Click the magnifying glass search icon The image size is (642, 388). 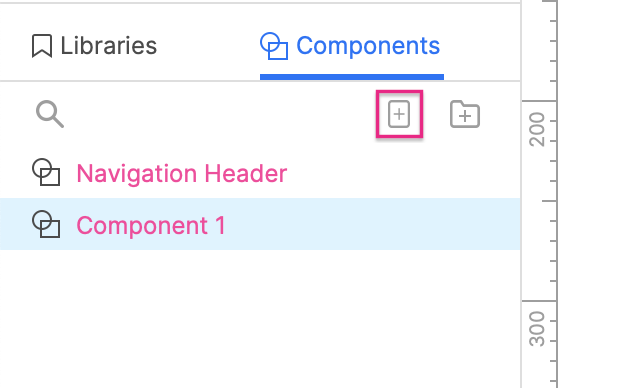coord(50,114)
